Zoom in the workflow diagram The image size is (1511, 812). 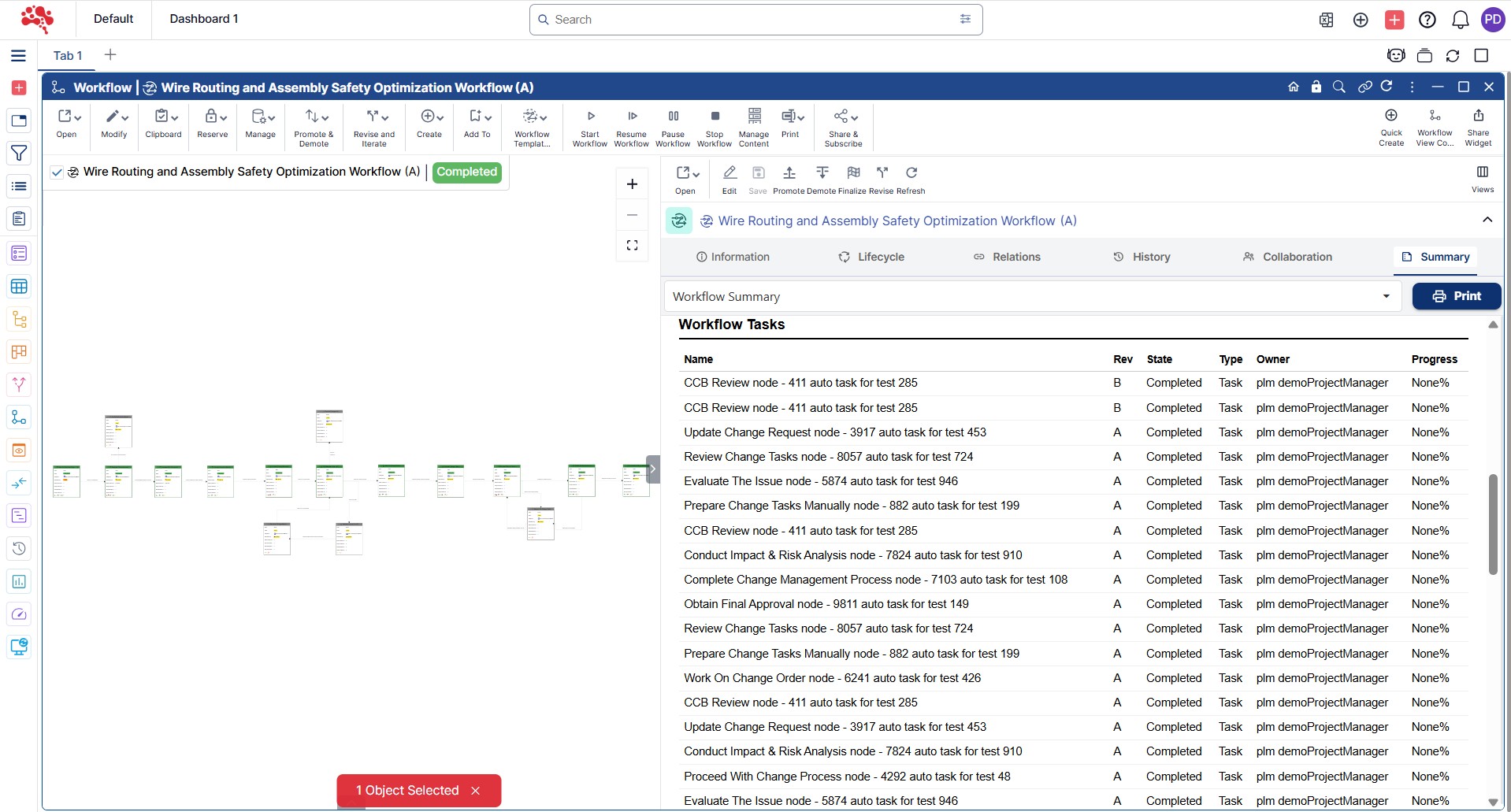(x=632, y=184)
